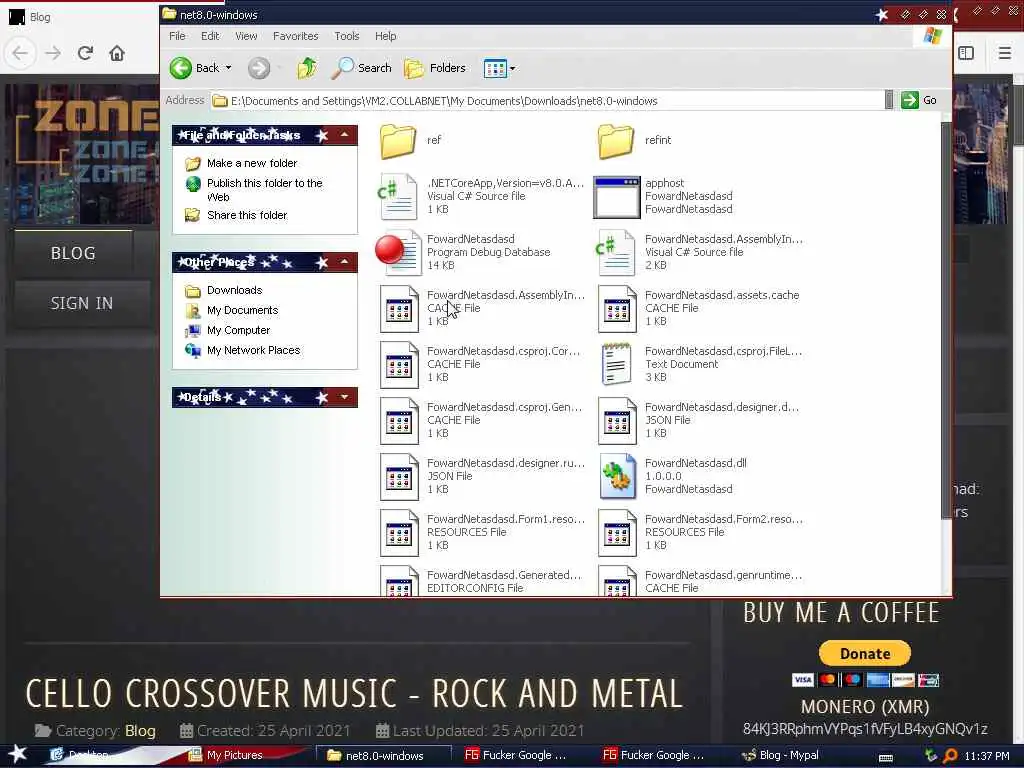Select the refint folder icon
1024x768 pixels.
click(x=615, y=141)
